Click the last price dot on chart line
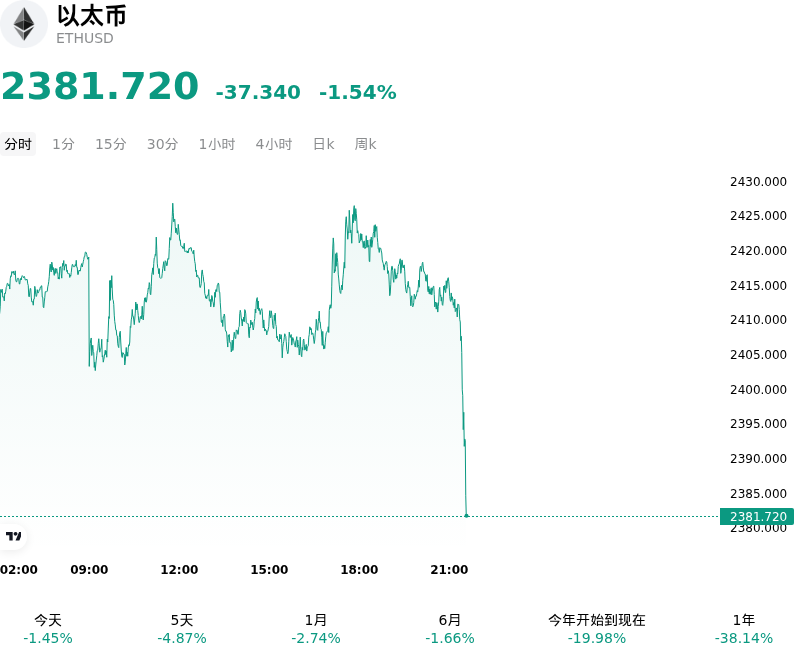This screenshot has height=658, width=800. tap(466, 516)
